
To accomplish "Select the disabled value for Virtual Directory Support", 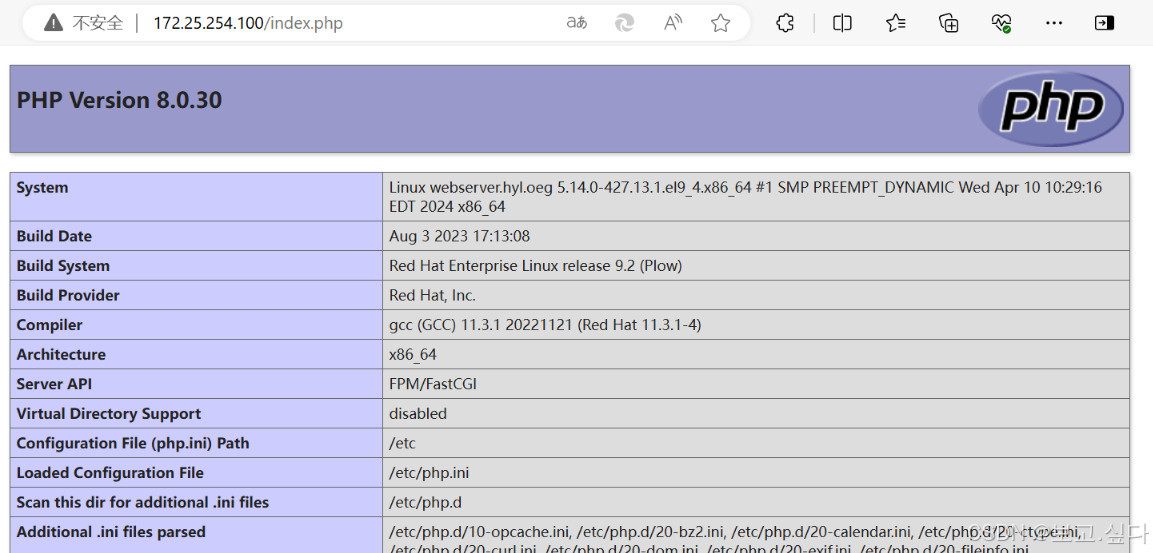I will 418,413.
